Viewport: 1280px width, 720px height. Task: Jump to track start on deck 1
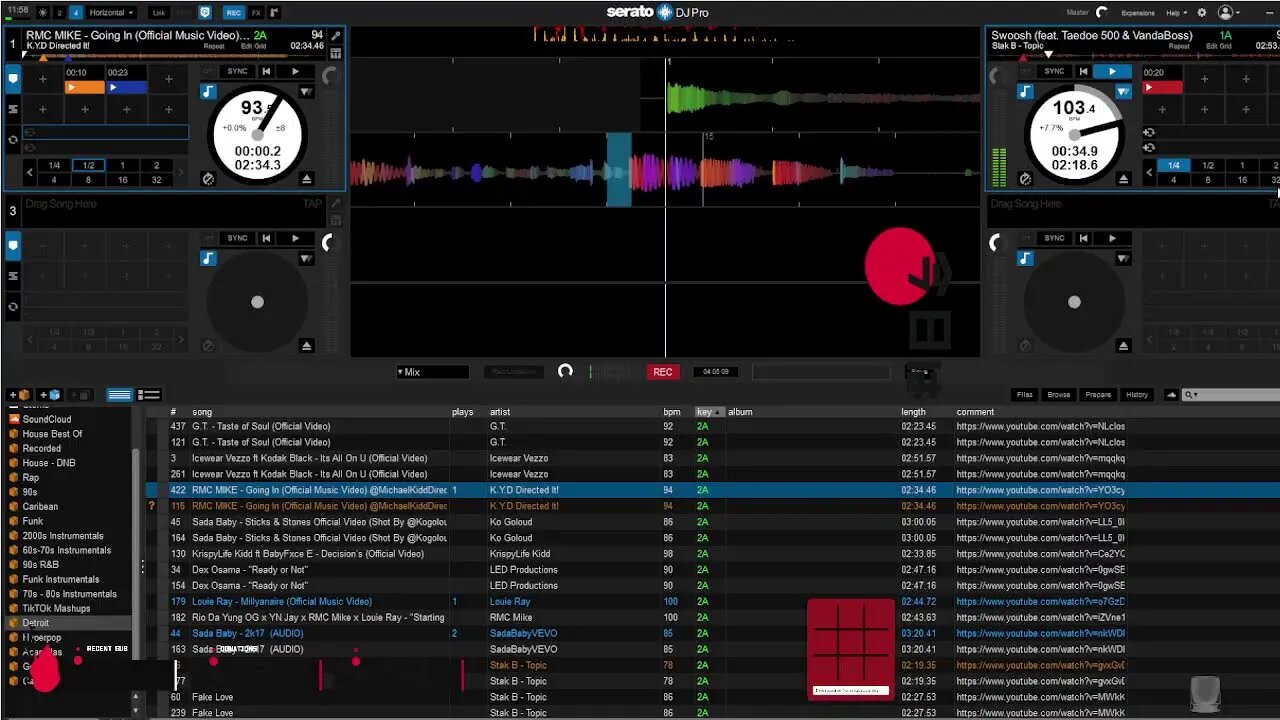[266, 72]
